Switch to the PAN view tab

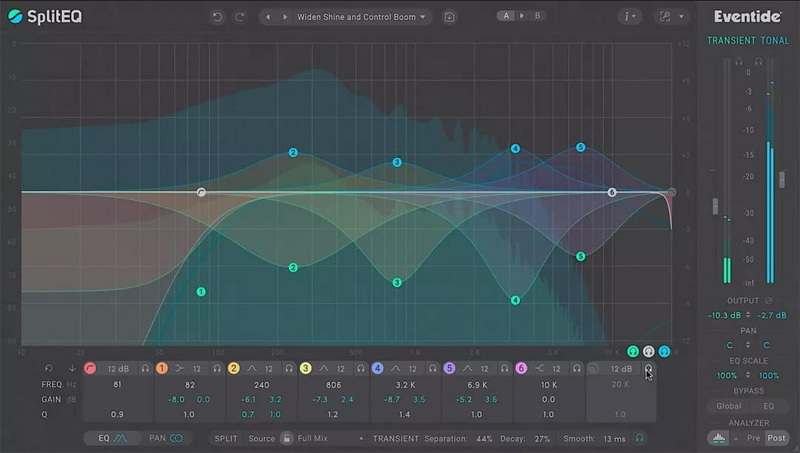pyautogui.click(x=165, y=438)
